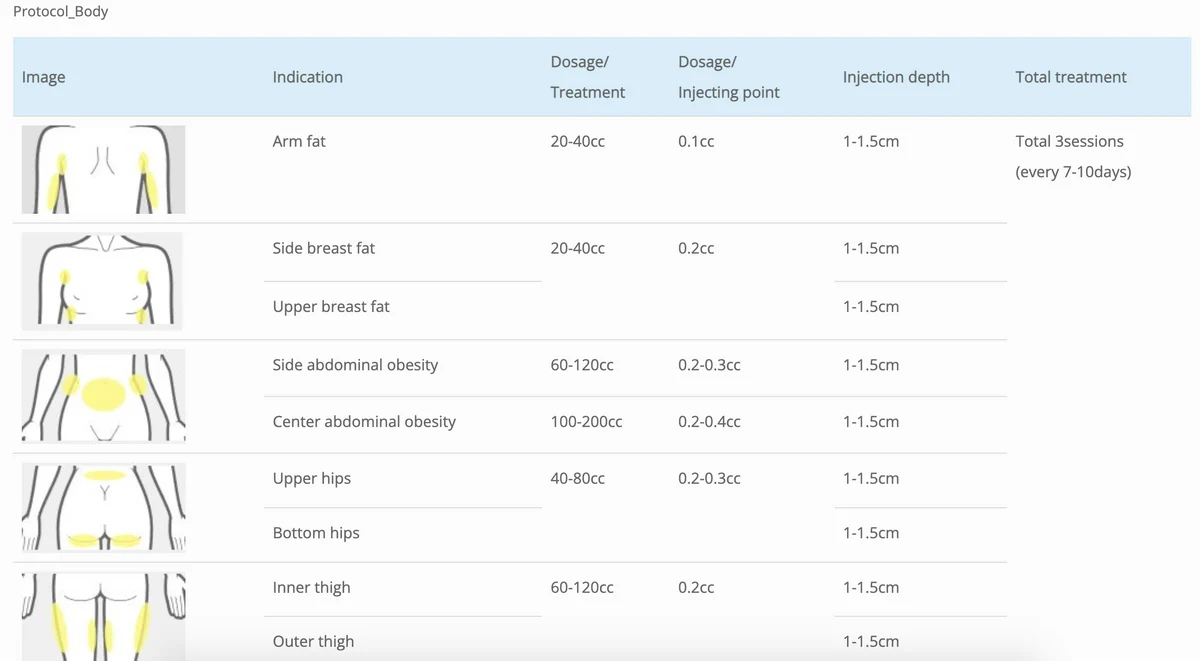Click the abdominal obesity body diagram image
Screen dimensions: 1200x661
point(103,395)
